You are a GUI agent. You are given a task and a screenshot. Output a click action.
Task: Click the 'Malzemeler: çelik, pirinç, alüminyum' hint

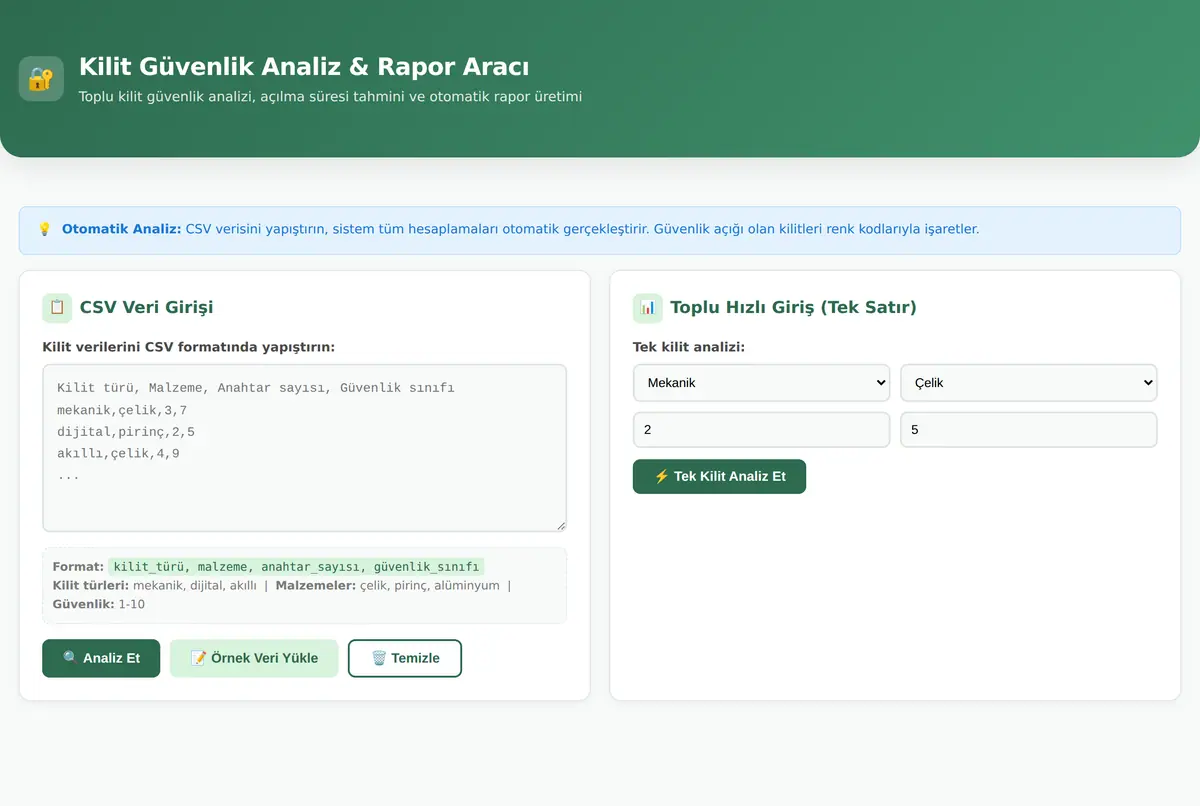(x=388, y=585)
